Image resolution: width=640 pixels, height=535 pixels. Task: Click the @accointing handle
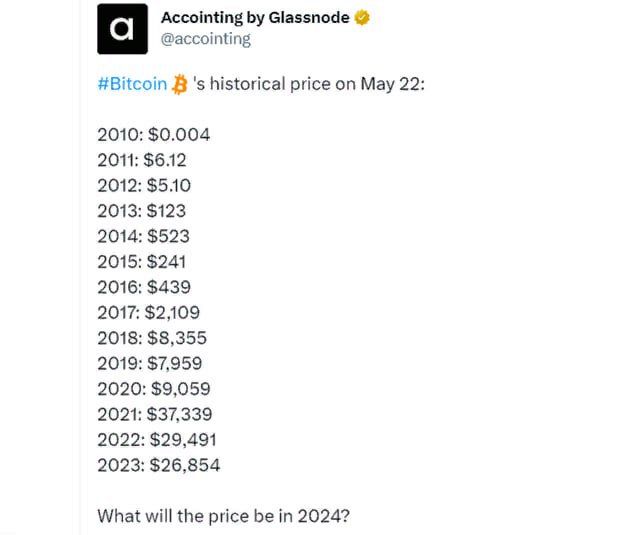click(205, 39)
